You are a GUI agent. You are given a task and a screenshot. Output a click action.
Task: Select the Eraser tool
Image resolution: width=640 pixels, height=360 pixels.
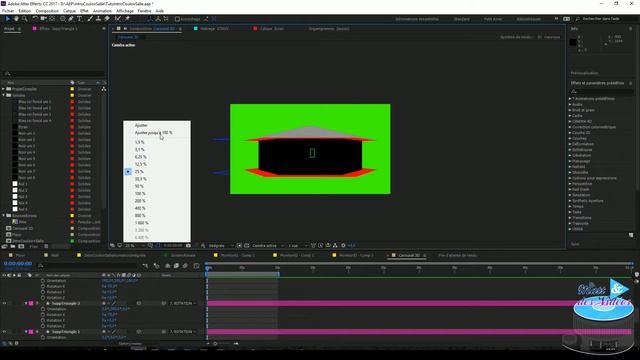[x=107, y=19]
